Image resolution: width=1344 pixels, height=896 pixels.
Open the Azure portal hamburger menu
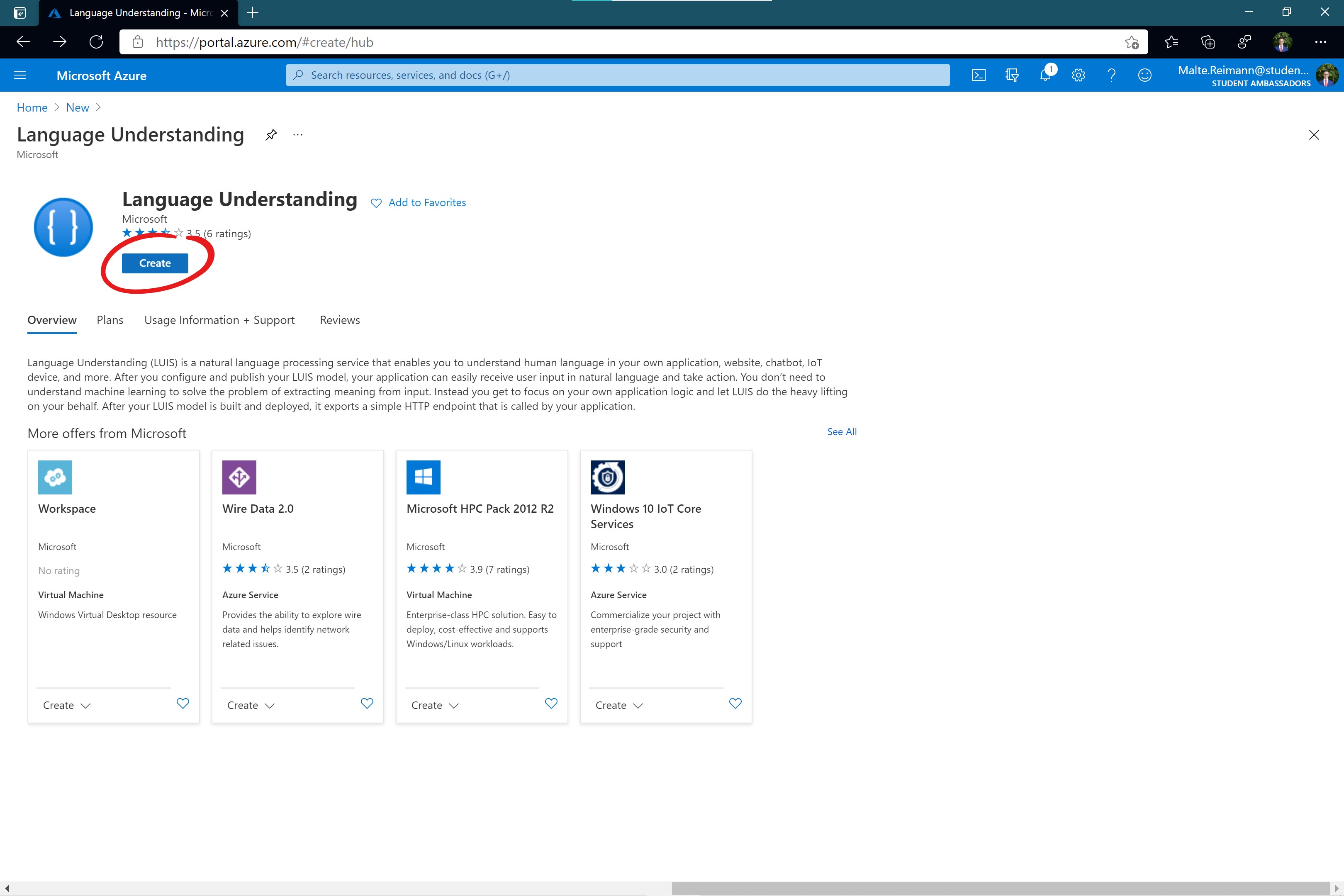pos(20,75)
